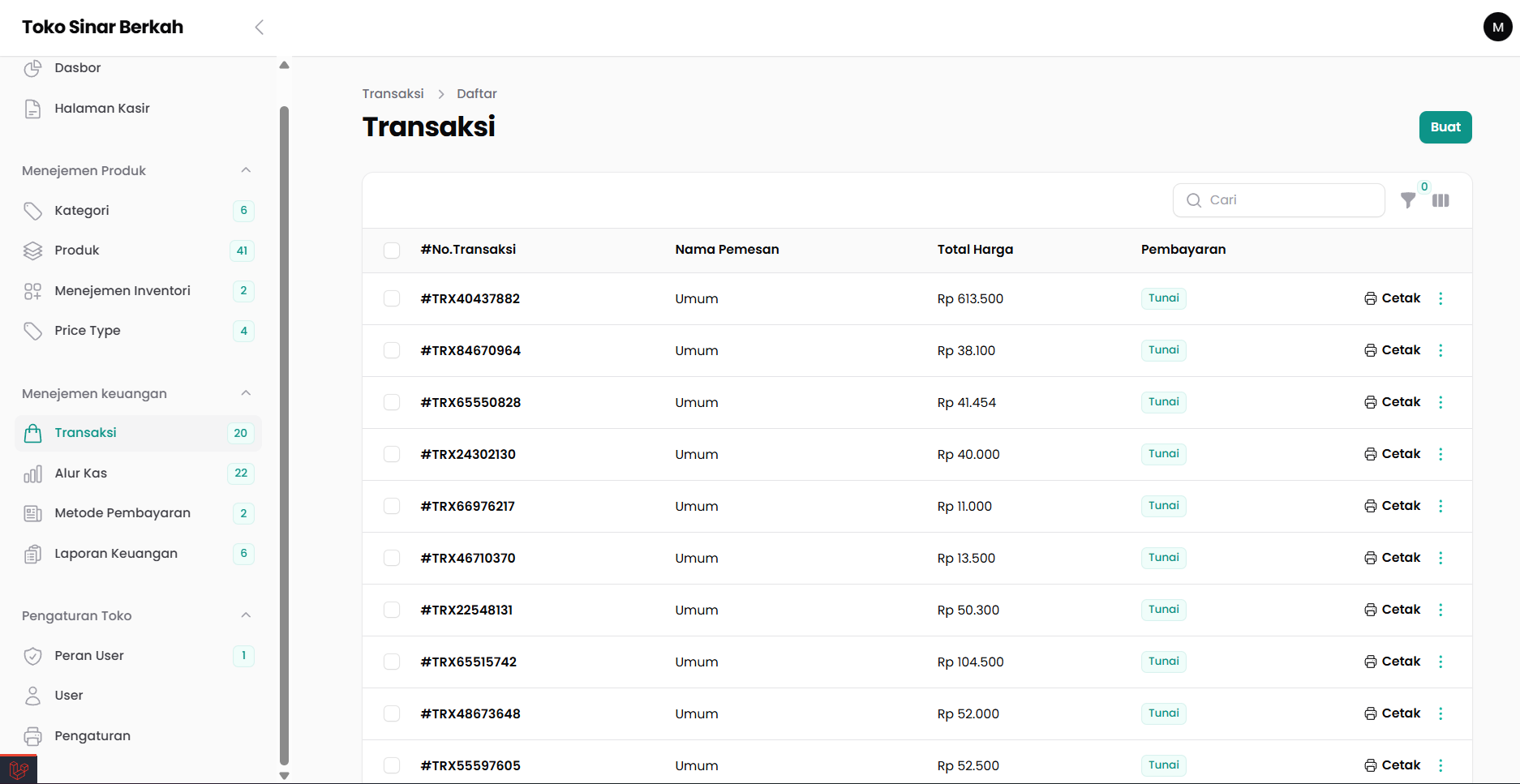Click the Peran User shield icon
1520x784 pixels.
32,656
